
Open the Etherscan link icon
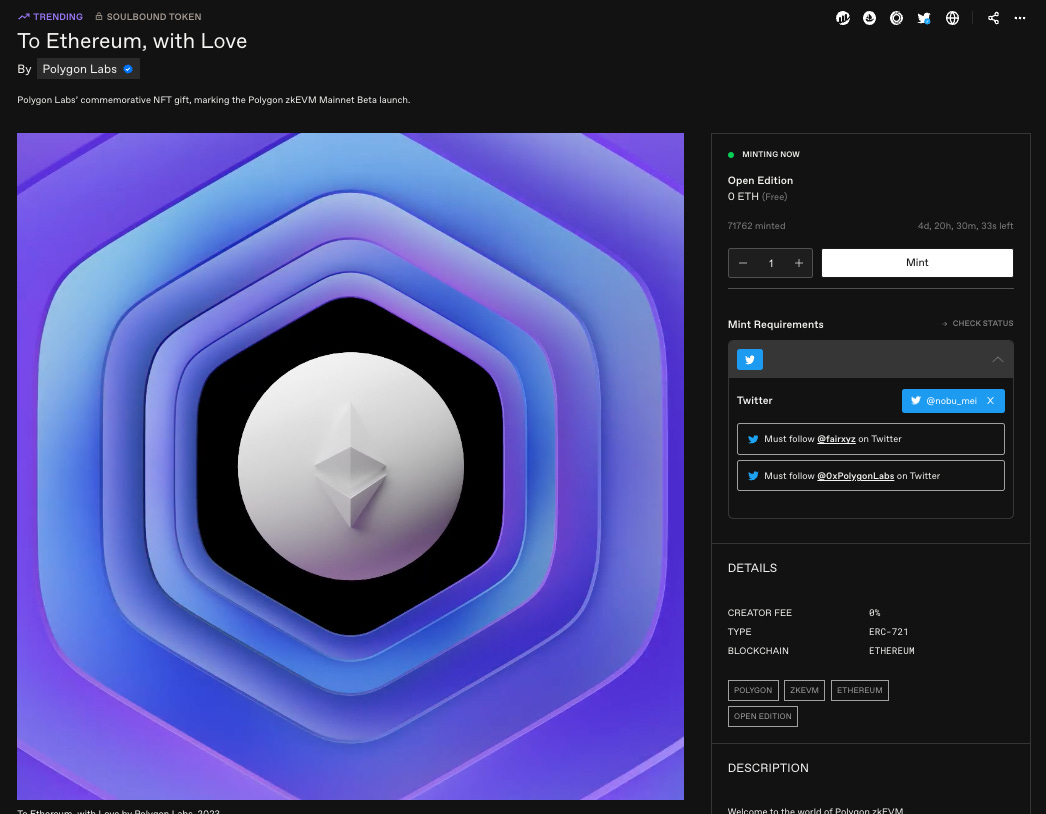pyautogui.click(x=843, y=19)
